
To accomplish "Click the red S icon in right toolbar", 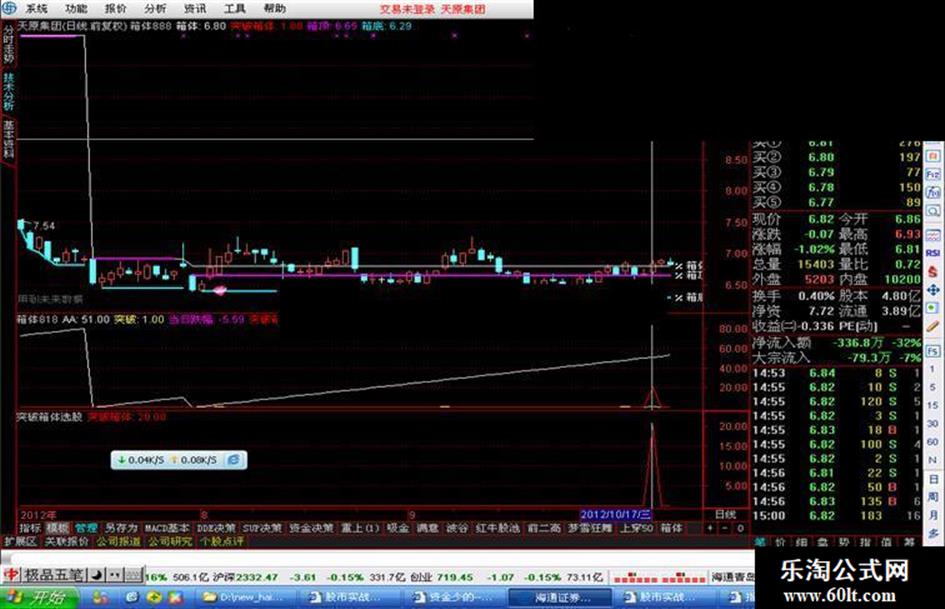I will pyautogui.click(x=933, y=271).
